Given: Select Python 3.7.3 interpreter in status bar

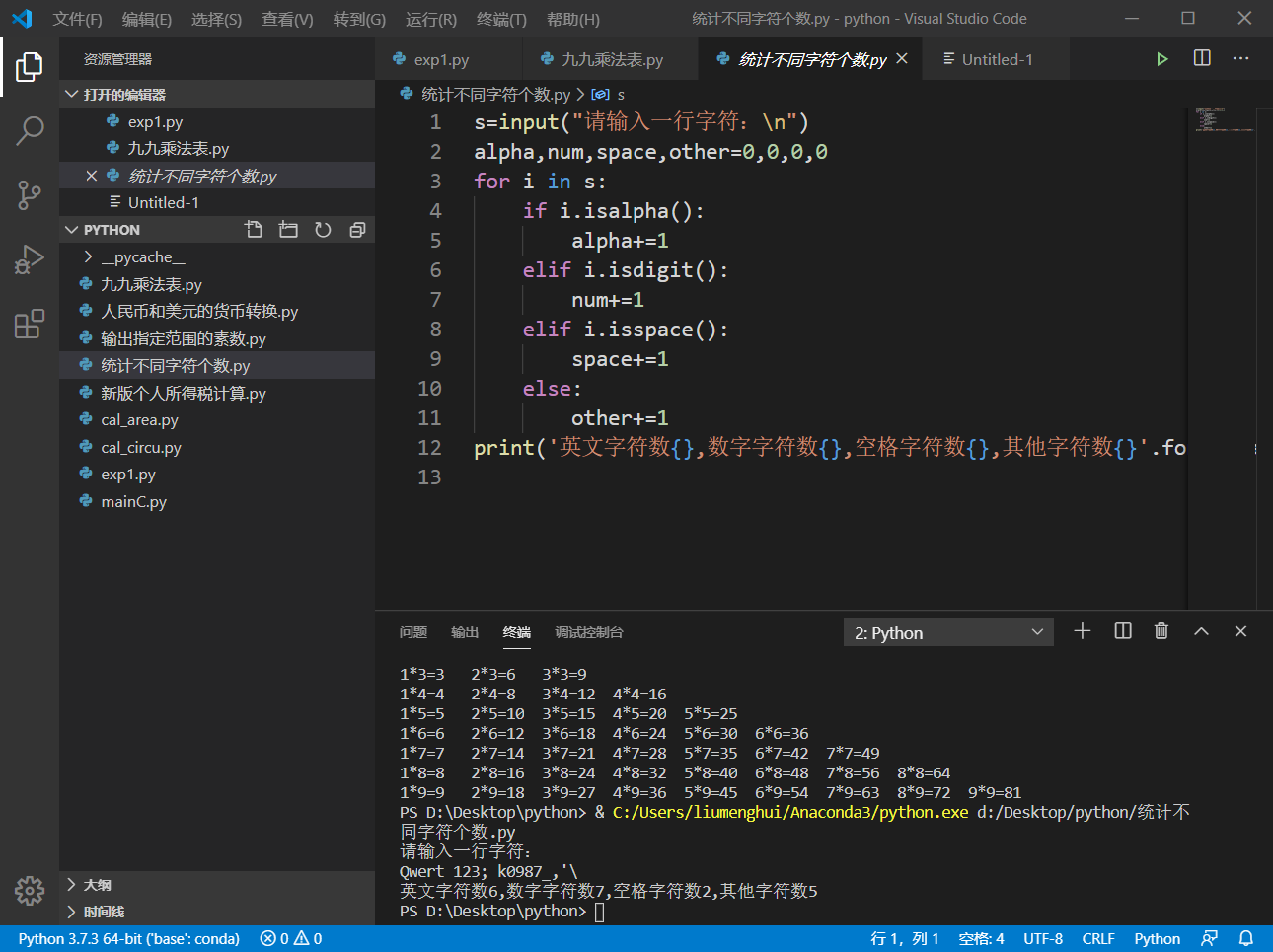Looking at the screenshot, I should tap(128, 938).
